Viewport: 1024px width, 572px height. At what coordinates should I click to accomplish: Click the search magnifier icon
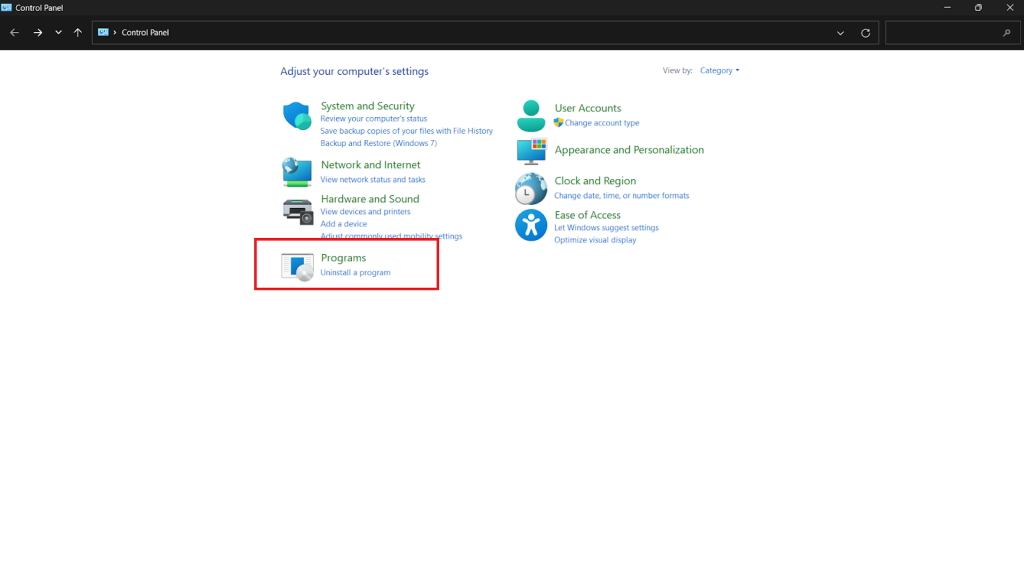click(x=1006, y=33)
